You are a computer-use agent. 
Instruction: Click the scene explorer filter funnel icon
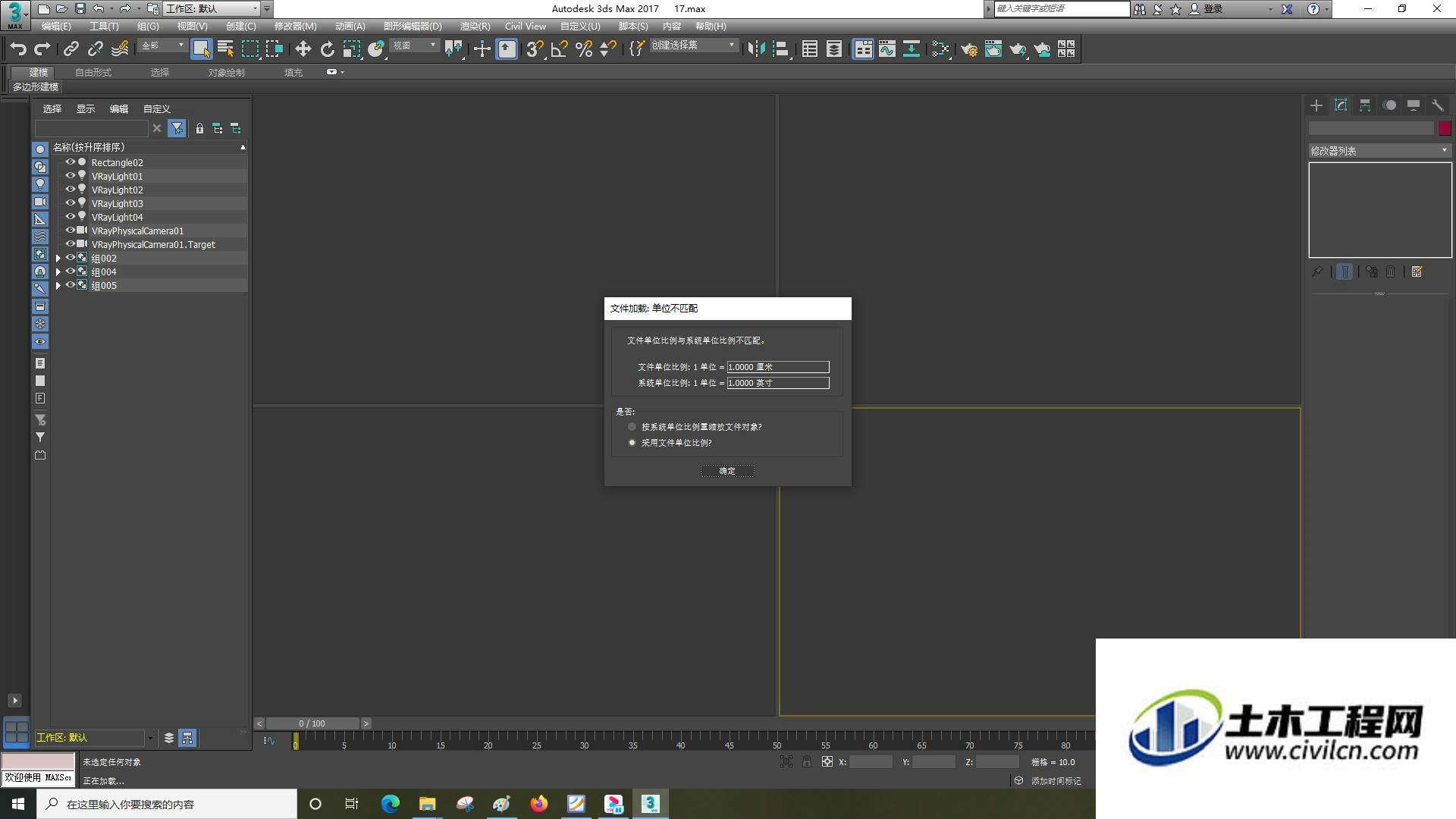(177, 128)
